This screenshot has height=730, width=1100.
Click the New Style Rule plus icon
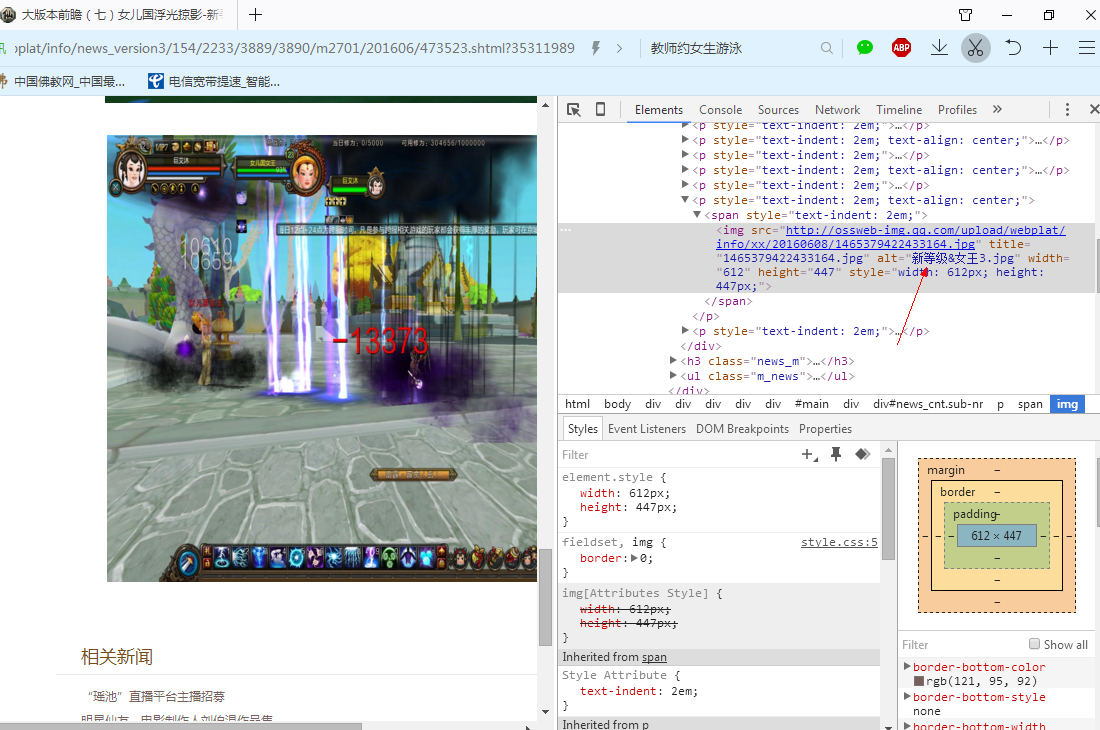tap(810, 454)
